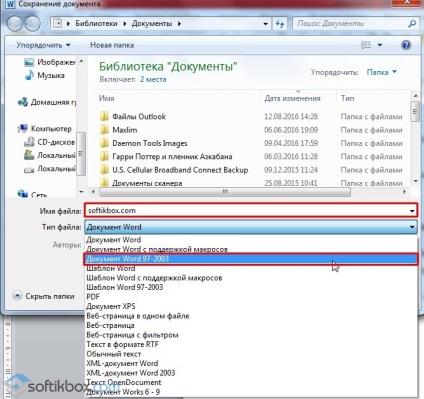Screen dimensions: 424x399
Task: Sort by the Имя column header
Action: pyautogui.click(x=107, y=98)
